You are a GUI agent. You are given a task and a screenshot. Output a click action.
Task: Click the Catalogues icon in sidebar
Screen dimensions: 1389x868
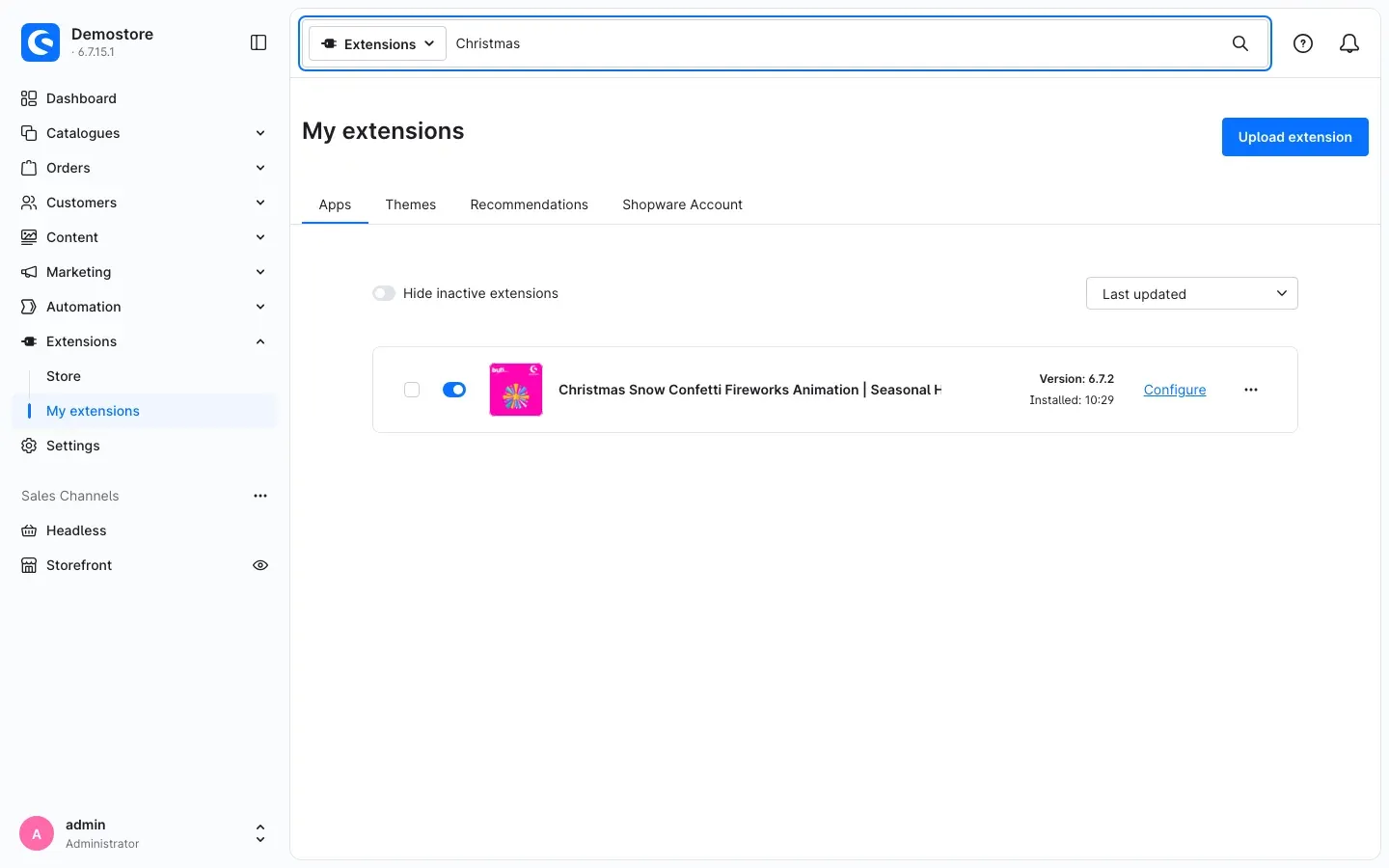[x=29, y=133]
